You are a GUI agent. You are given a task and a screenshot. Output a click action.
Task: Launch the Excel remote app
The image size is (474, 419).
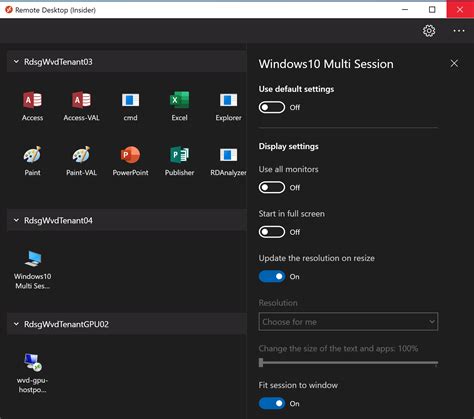pyautogui.click(x=179, y=106)
